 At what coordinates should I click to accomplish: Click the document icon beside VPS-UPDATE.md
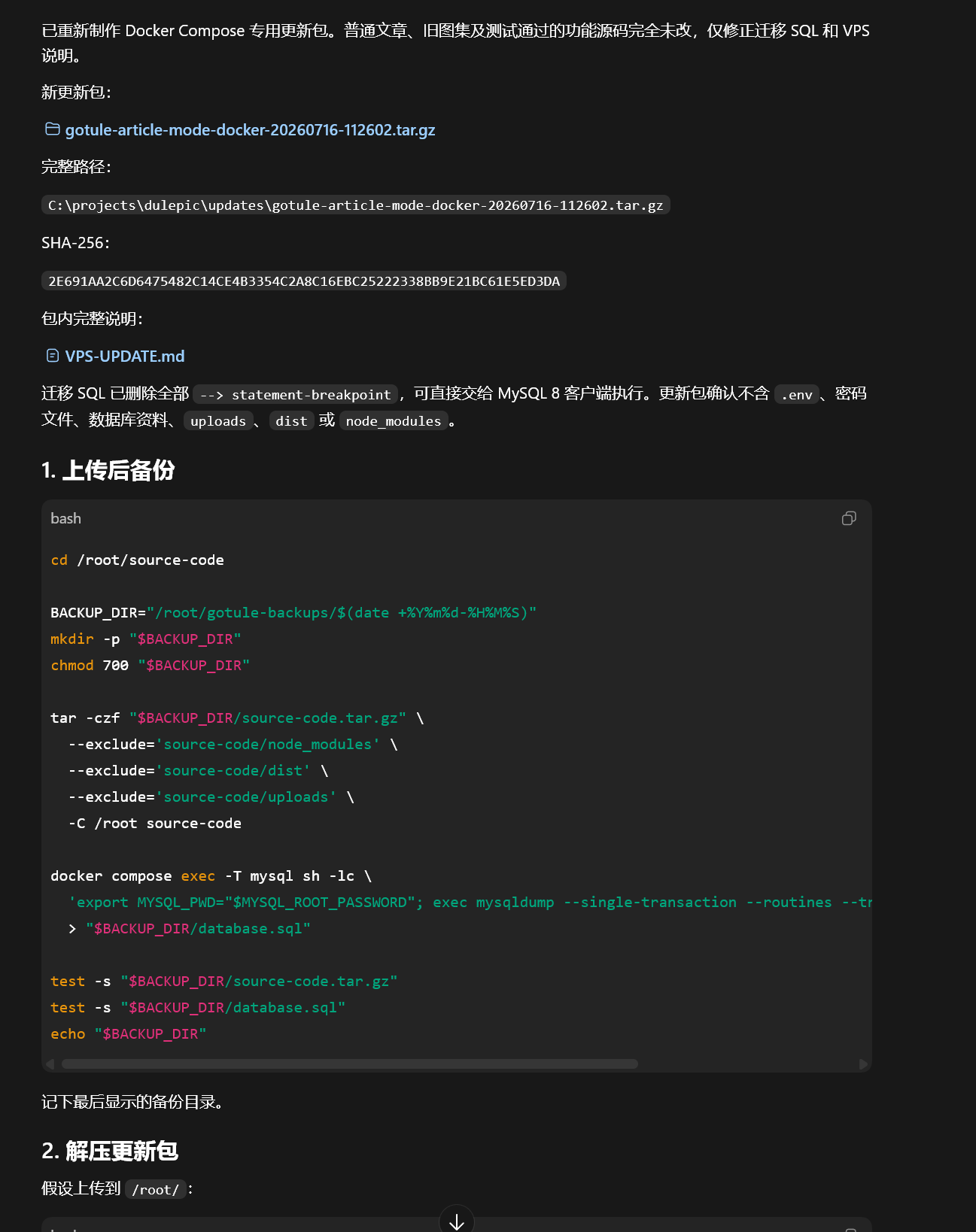pos(53,356)
